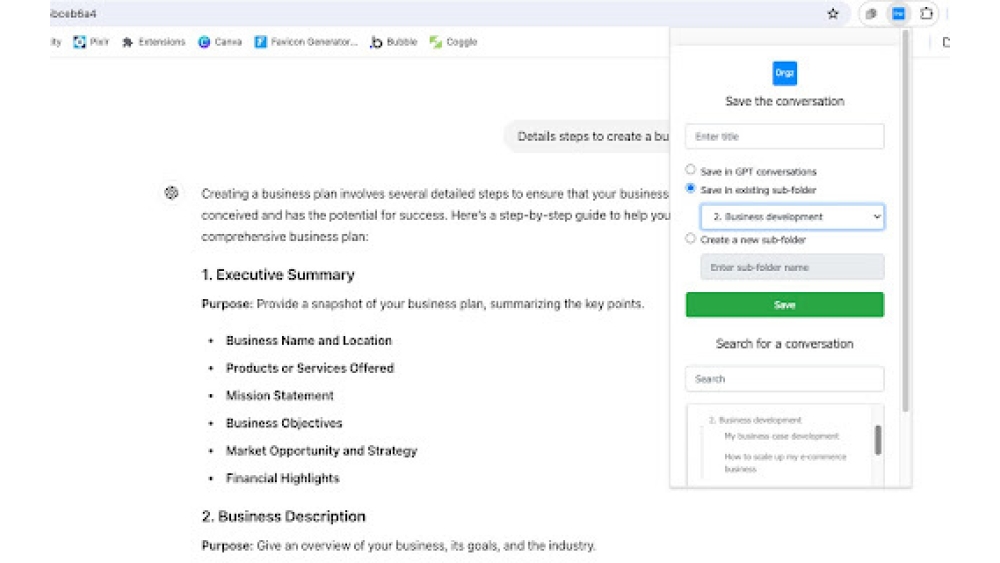Open the Extensions puzzle icon

point(926,13)
